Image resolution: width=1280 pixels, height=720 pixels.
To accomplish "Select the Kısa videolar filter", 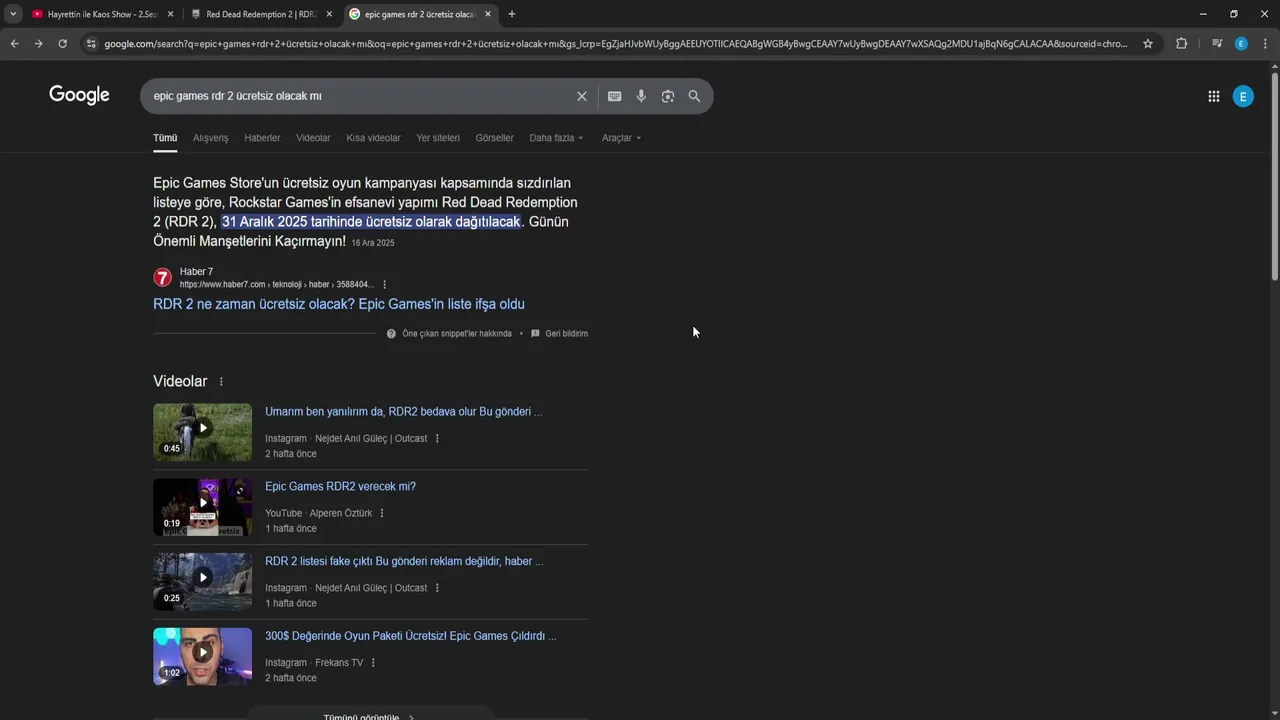I will pos(373,138).
